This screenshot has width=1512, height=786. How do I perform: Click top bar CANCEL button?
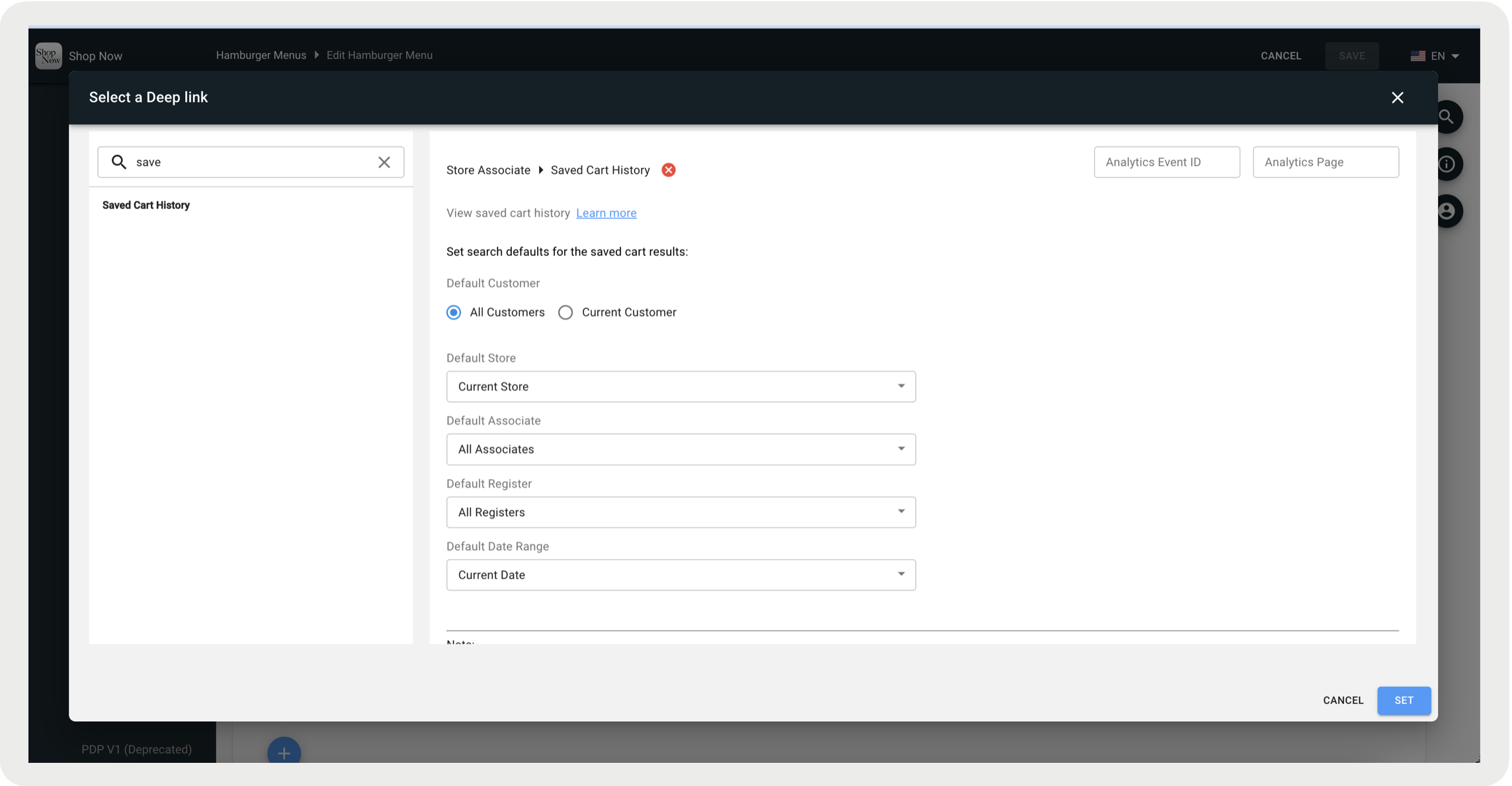point(1281,56)
